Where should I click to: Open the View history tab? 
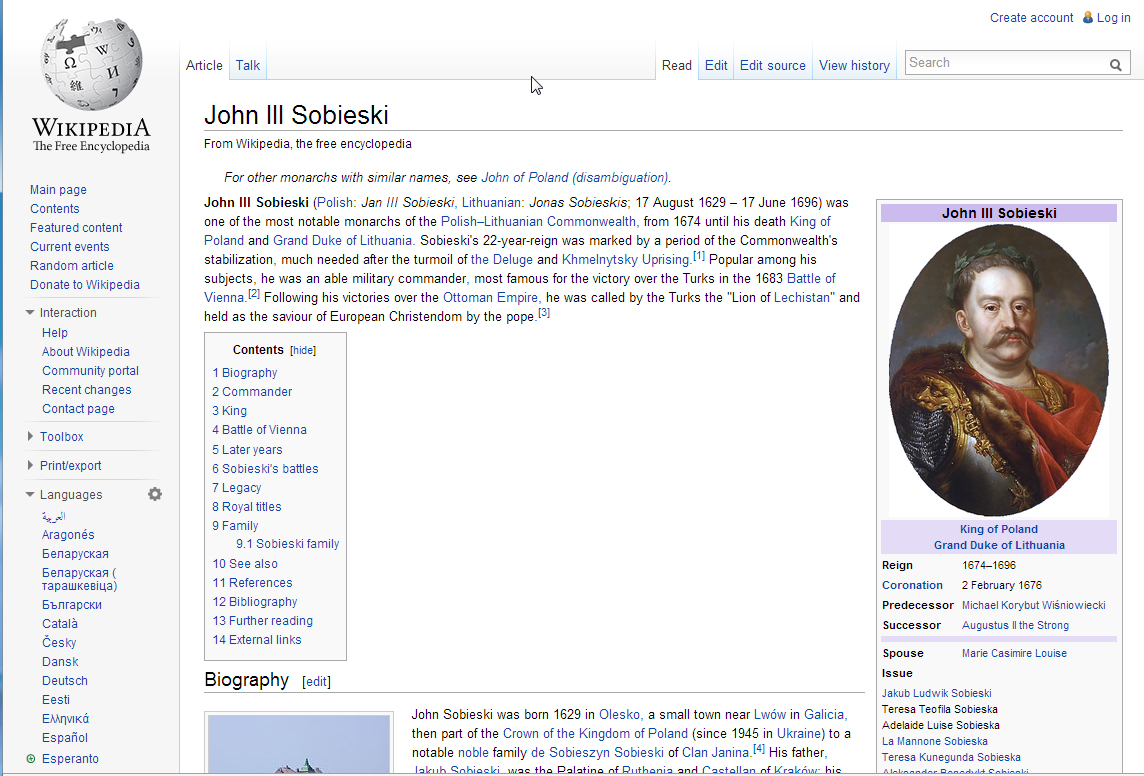pyautogui.click(x=854, y=65)
